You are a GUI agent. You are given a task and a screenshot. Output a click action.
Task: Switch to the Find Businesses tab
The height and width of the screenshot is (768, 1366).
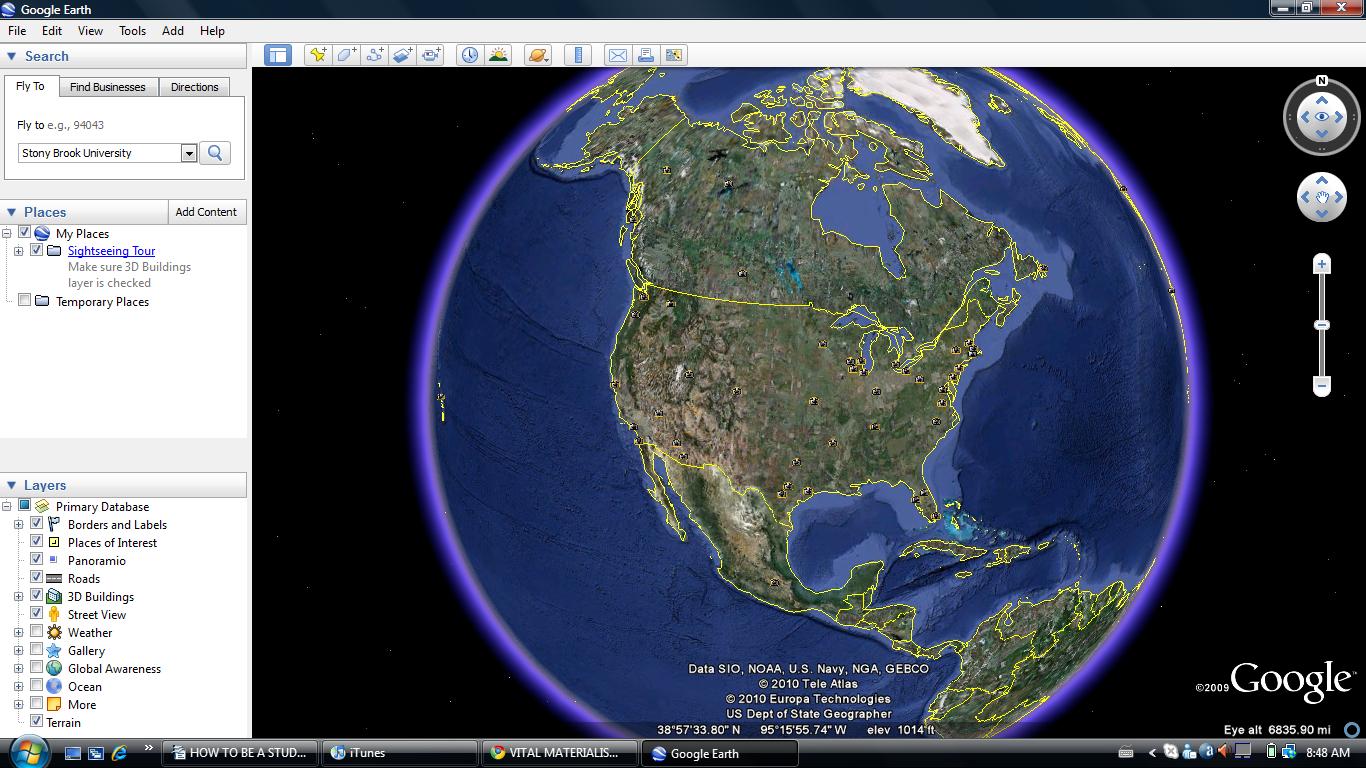pos(107,87)
